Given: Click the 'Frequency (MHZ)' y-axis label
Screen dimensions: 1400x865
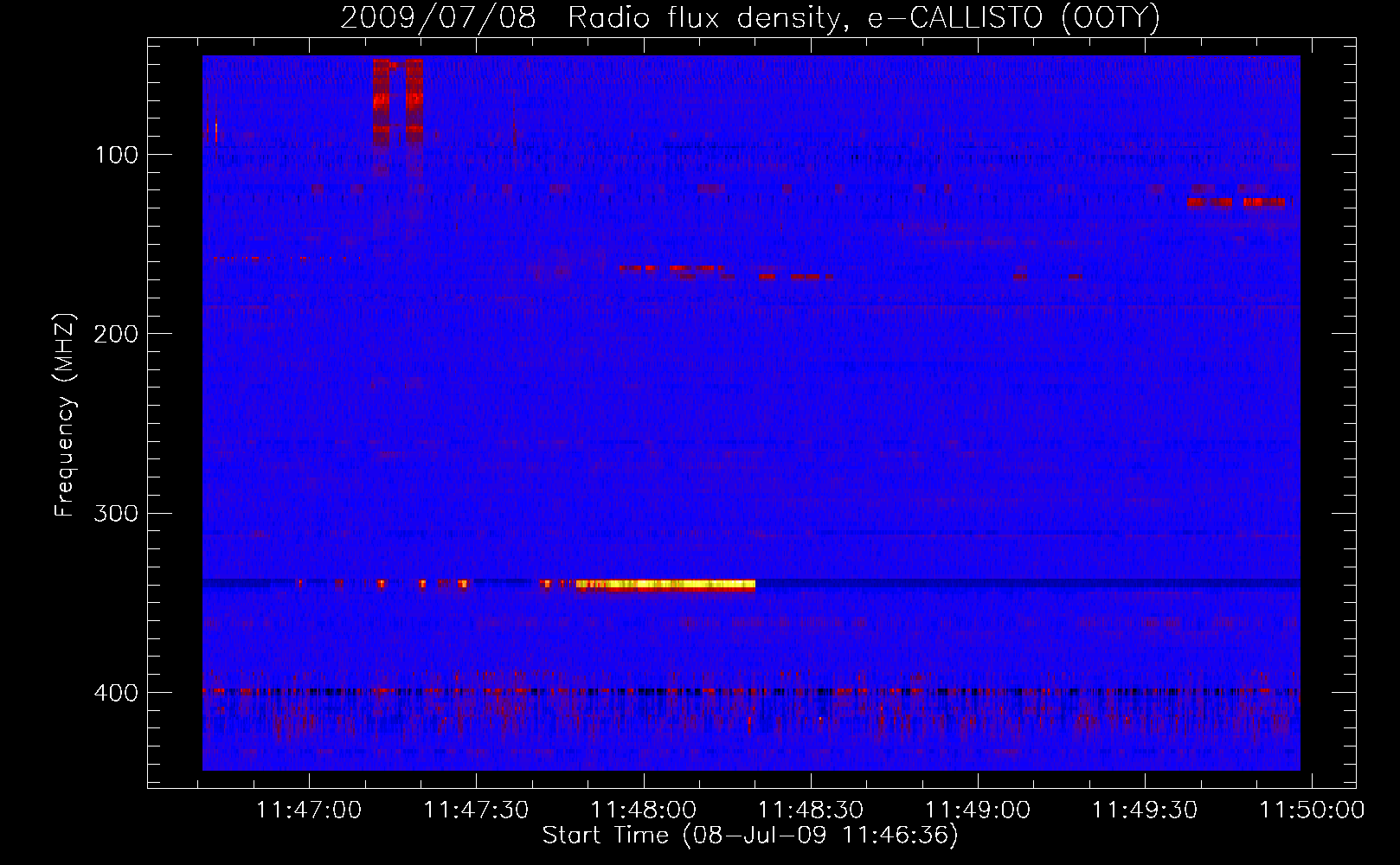Looking at the screenshot, I should (65, 415).
